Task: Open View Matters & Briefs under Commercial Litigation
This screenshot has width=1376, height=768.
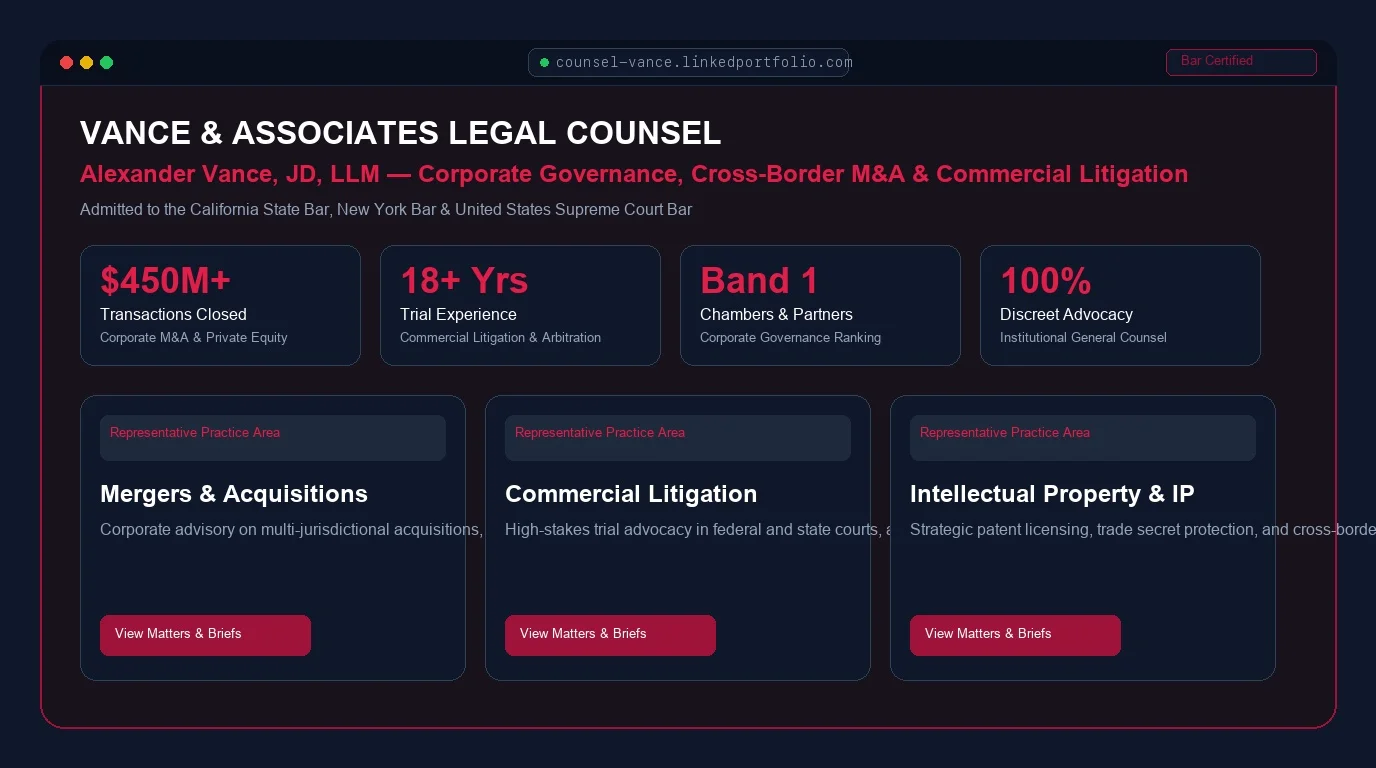Action: [610, 635]
